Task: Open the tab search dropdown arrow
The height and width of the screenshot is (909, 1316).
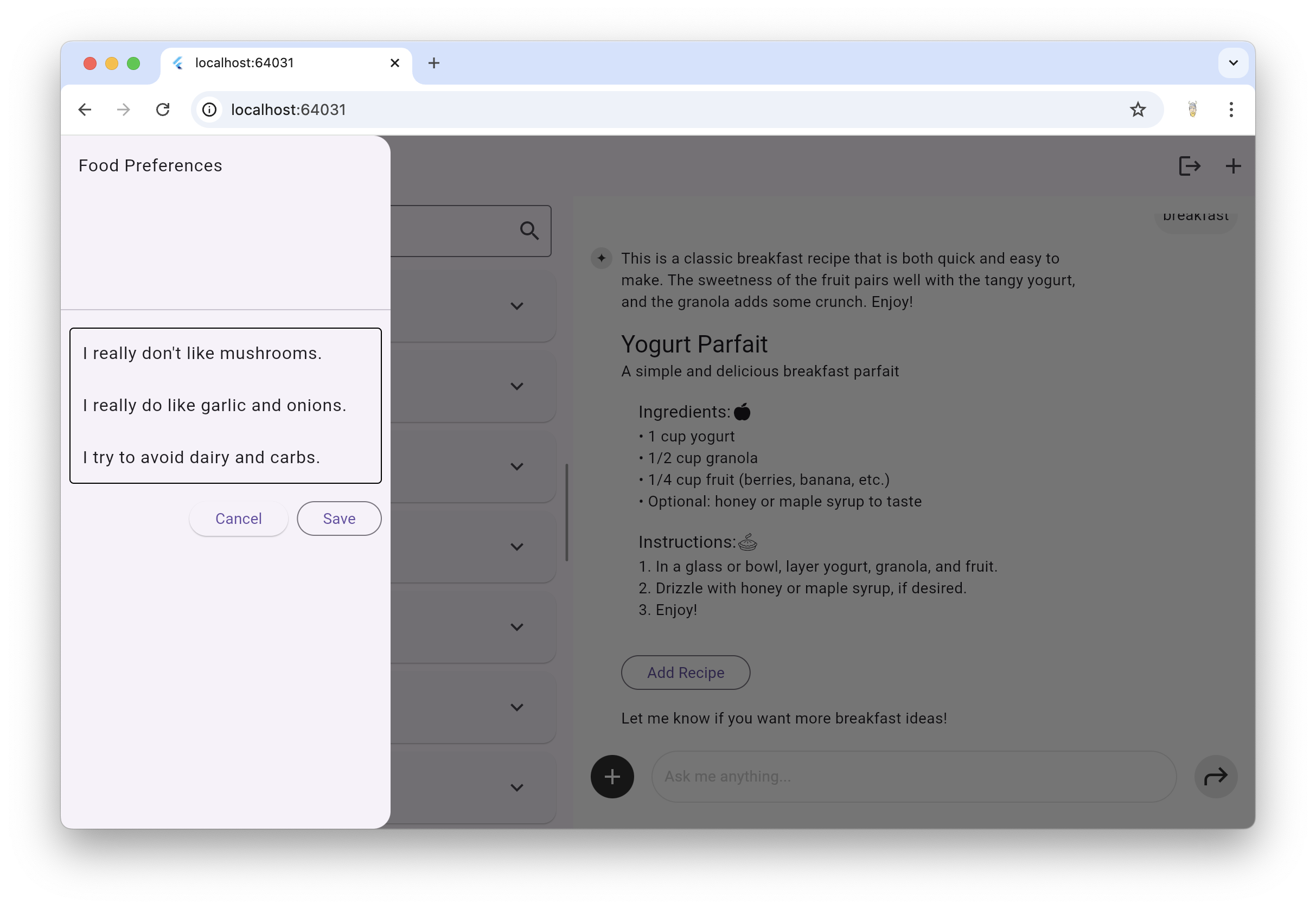Action: (1233, 63)
